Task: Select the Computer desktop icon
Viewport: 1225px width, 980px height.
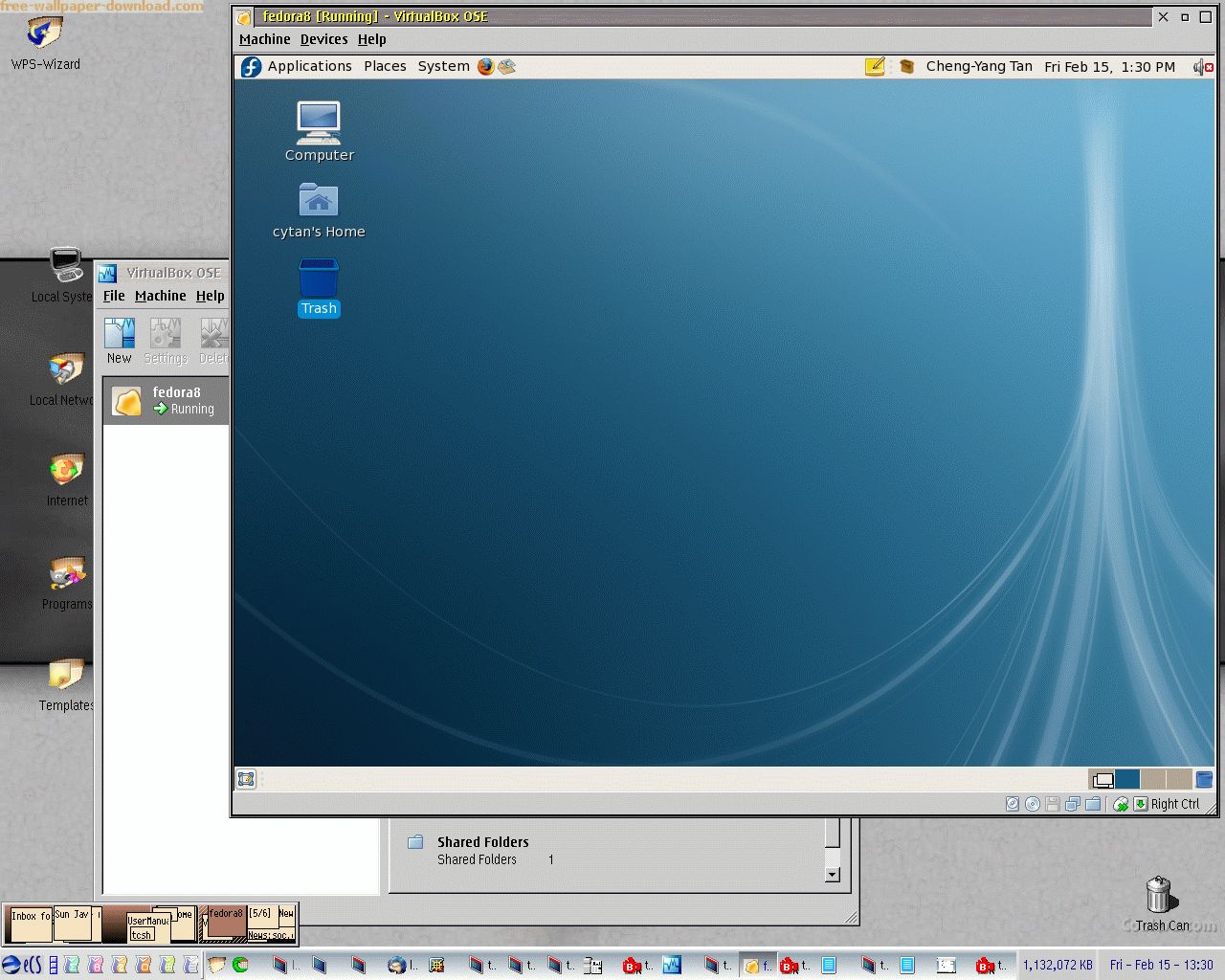Action: [x=319, y=131]
